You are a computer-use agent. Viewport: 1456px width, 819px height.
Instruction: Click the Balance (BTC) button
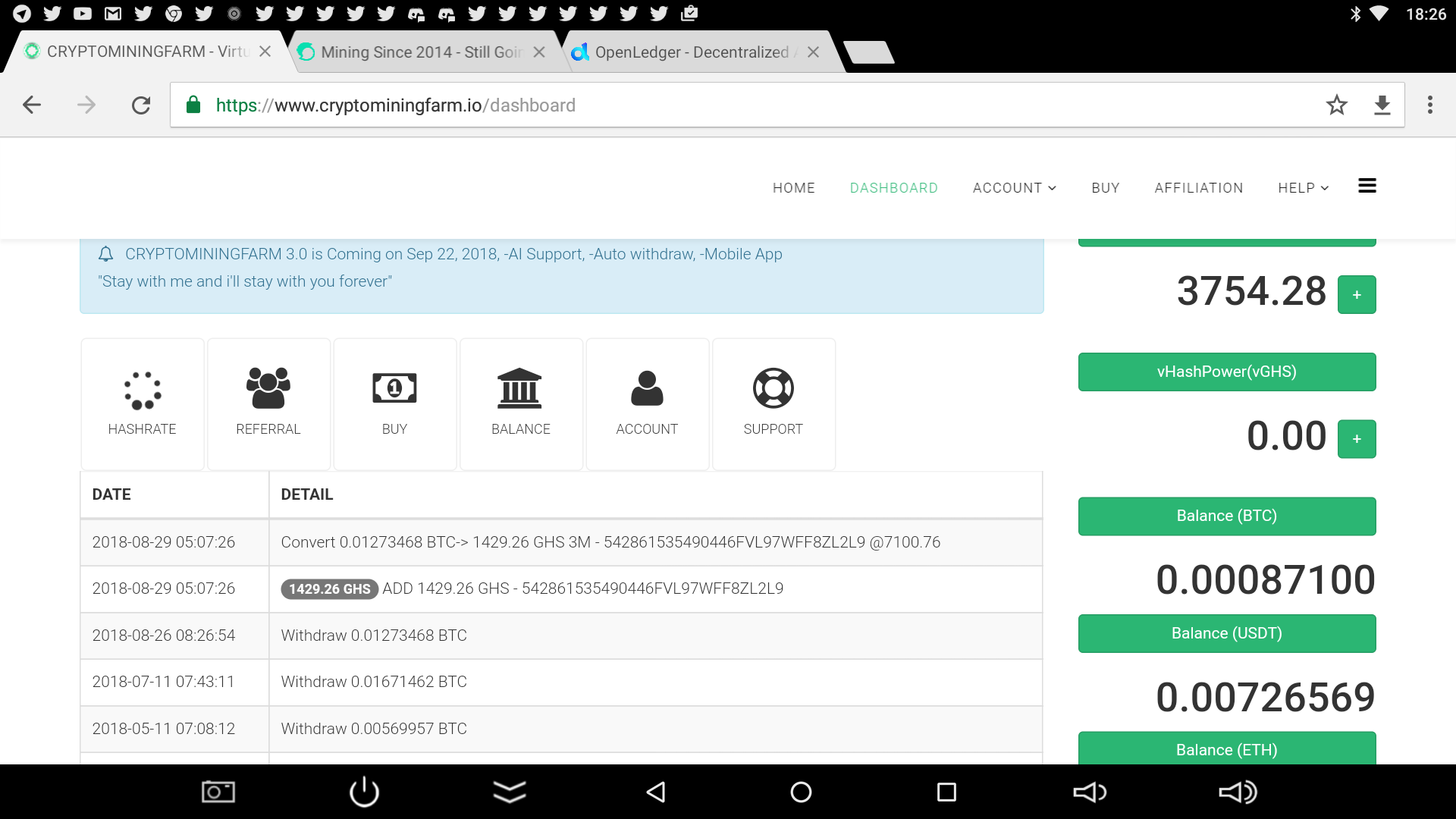pyautogui.click(x=1226, y=516)
